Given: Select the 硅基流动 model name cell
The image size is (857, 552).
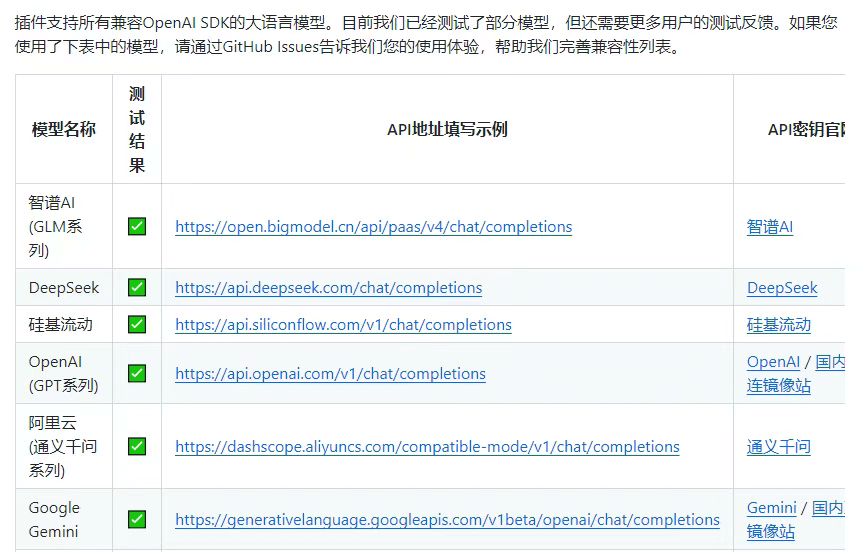Looking at the screenshot, I should (64, 325).
